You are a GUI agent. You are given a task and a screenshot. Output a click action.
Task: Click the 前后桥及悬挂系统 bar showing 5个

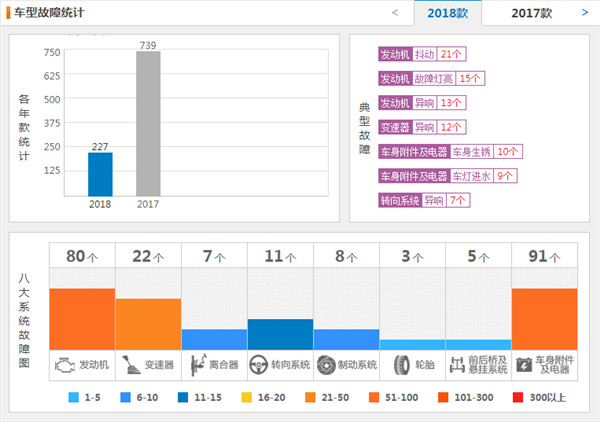478,345
